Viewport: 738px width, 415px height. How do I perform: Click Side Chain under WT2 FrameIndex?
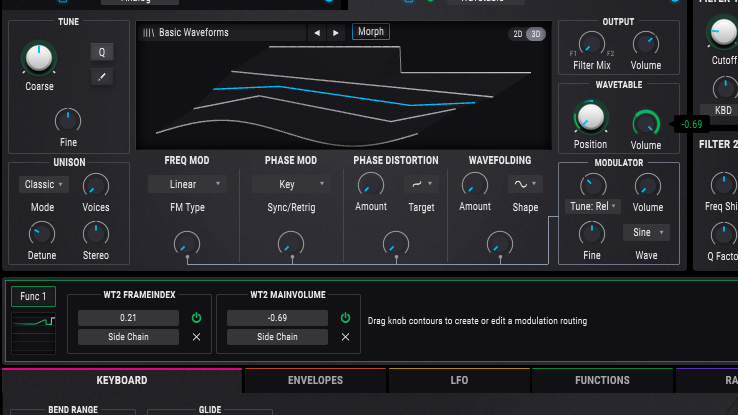(128, 337)
